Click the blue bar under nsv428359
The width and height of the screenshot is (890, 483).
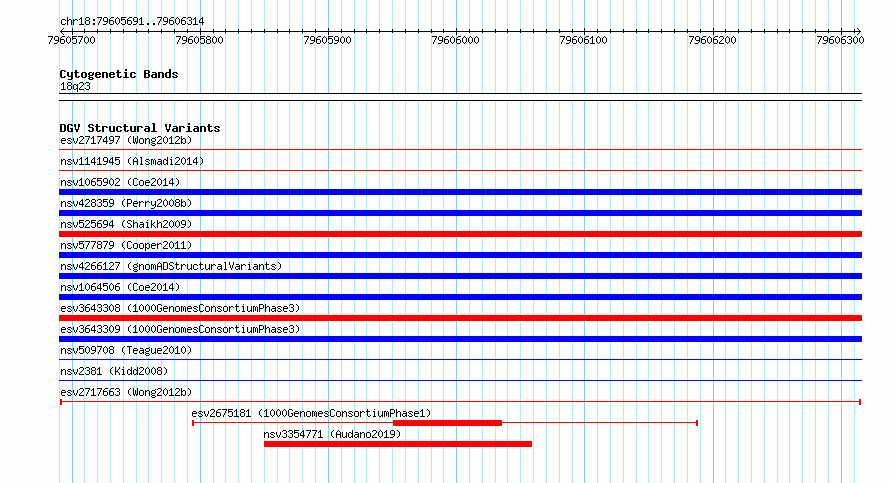(x=460, y=213)
